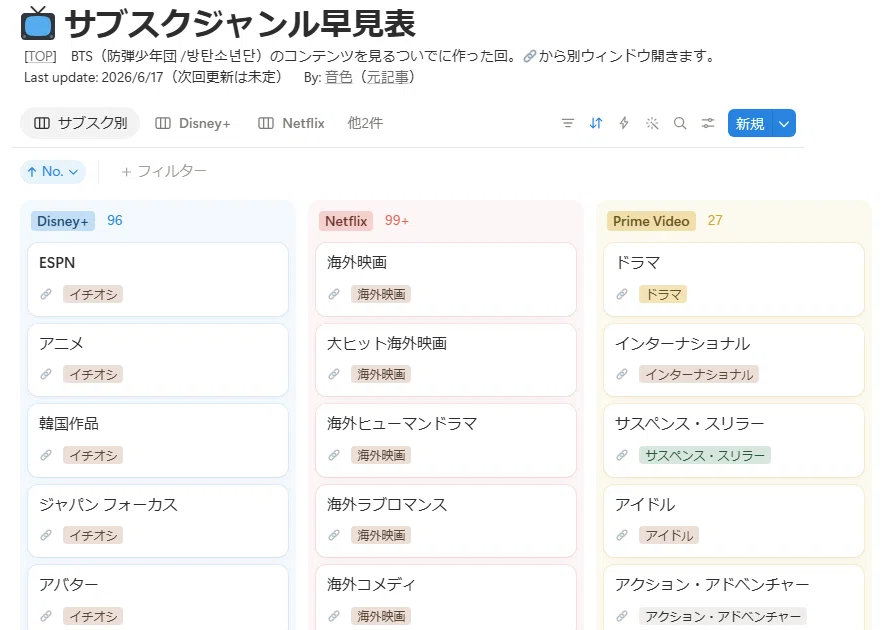Open the ESPN card
The width and height of the screenshot is (881, 630).
click(x=158, y=279)
